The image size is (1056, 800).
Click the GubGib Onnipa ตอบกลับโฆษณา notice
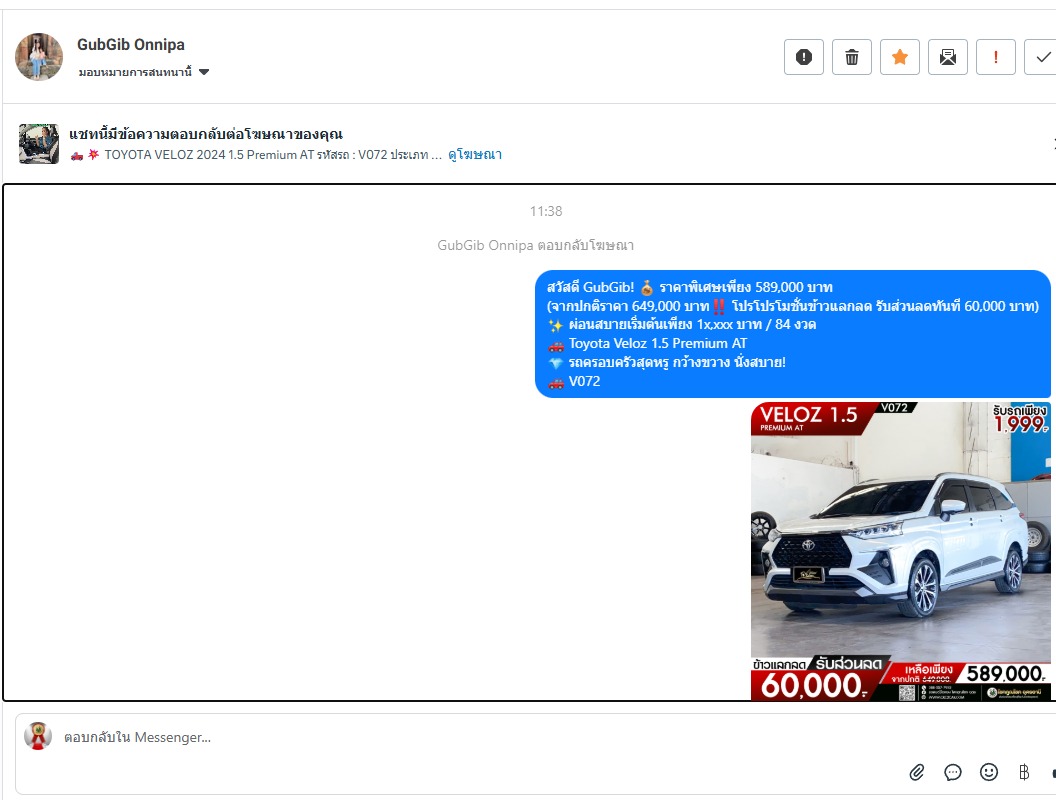(x=535, y=245)
